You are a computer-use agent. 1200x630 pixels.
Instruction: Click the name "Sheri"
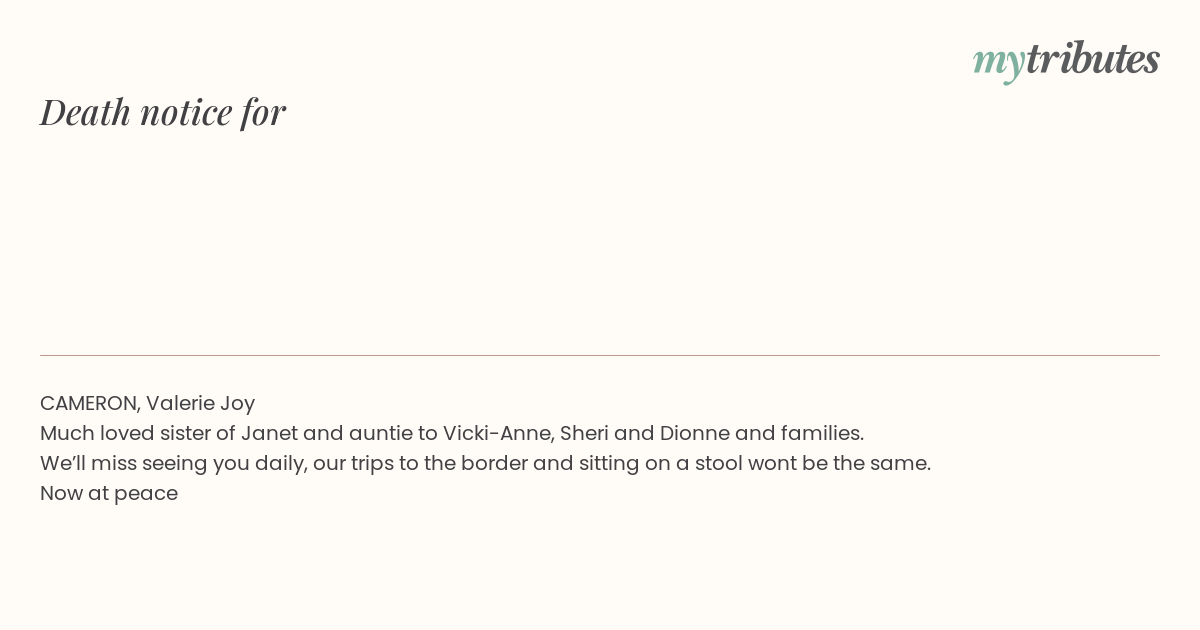[584, 433]
